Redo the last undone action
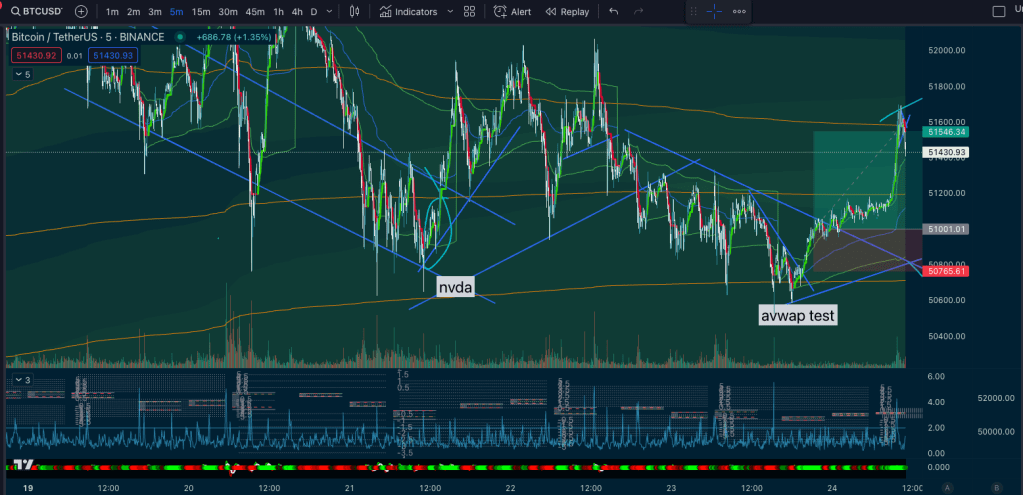Viewport: 1023px width, 495px height. pos(639,12)
